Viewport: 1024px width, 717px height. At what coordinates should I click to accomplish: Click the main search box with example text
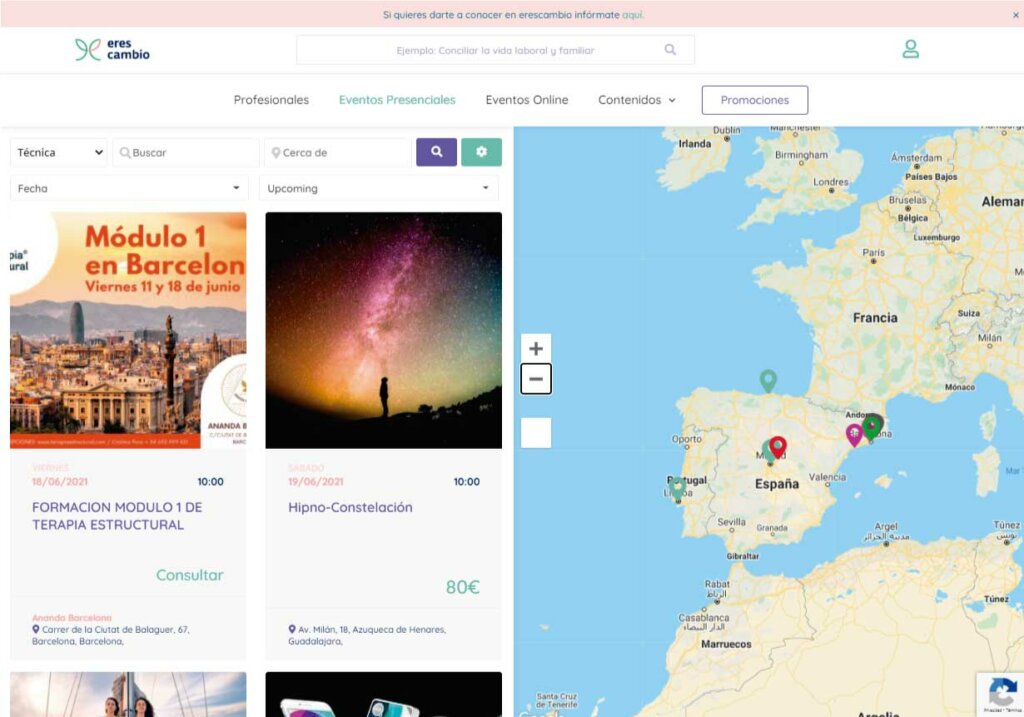coord(495,50)
